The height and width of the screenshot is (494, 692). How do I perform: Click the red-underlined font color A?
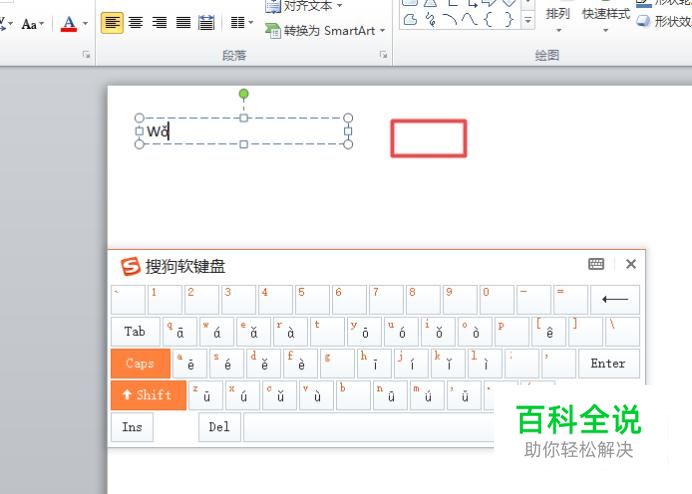pos(69,23)
